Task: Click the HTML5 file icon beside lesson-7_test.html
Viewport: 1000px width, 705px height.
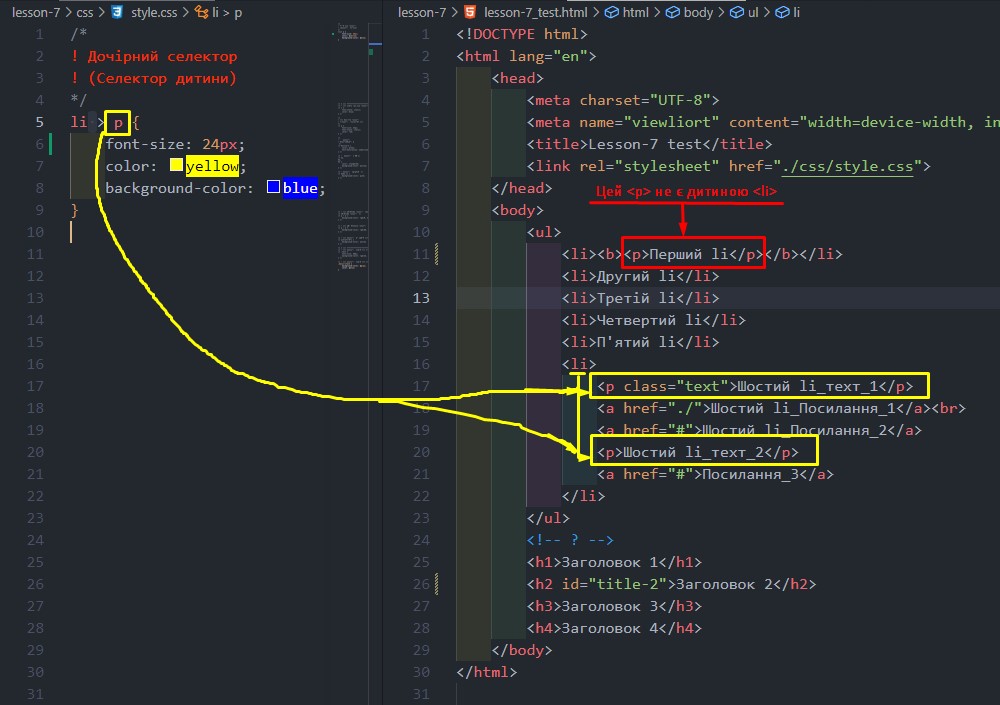Action: pyautogui.click(x=470, y=12)
